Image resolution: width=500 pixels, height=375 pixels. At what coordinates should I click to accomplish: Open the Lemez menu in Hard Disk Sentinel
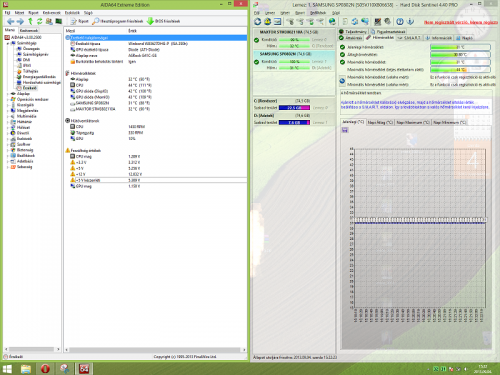click(270, 13)
